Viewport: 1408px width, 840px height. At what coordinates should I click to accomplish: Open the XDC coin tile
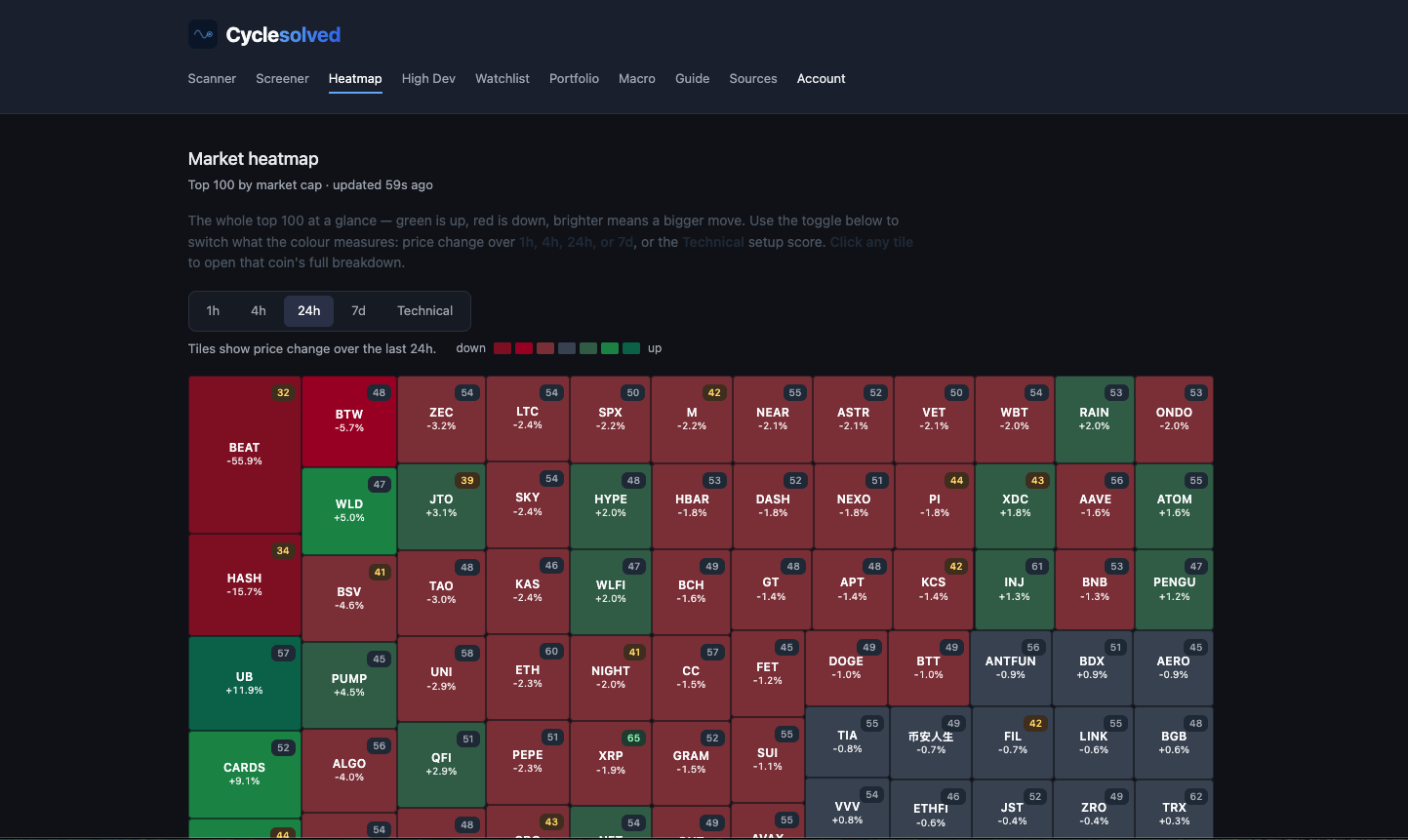pos(1015,506)
